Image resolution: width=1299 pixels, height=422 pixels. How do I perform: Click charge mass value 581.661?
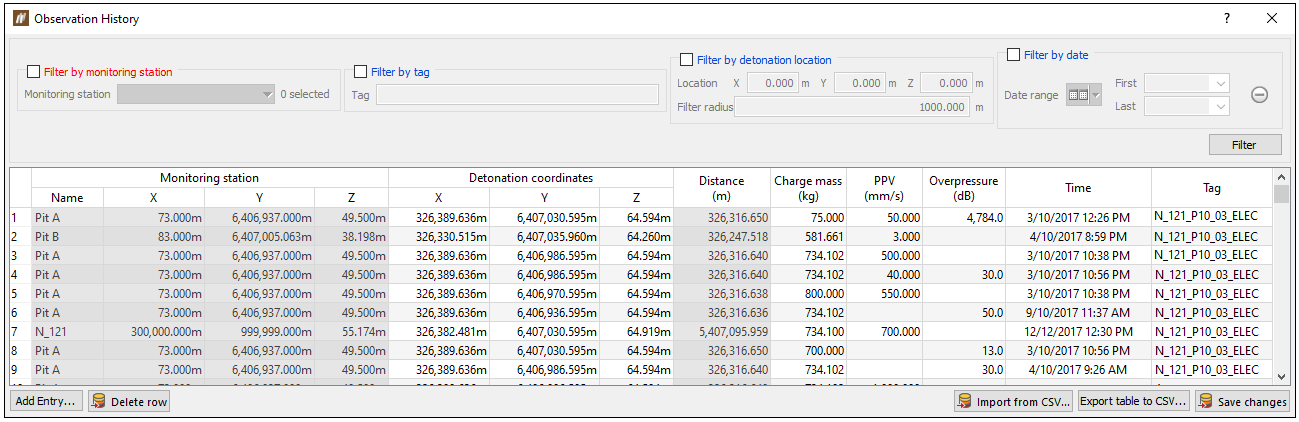[808, 236]
